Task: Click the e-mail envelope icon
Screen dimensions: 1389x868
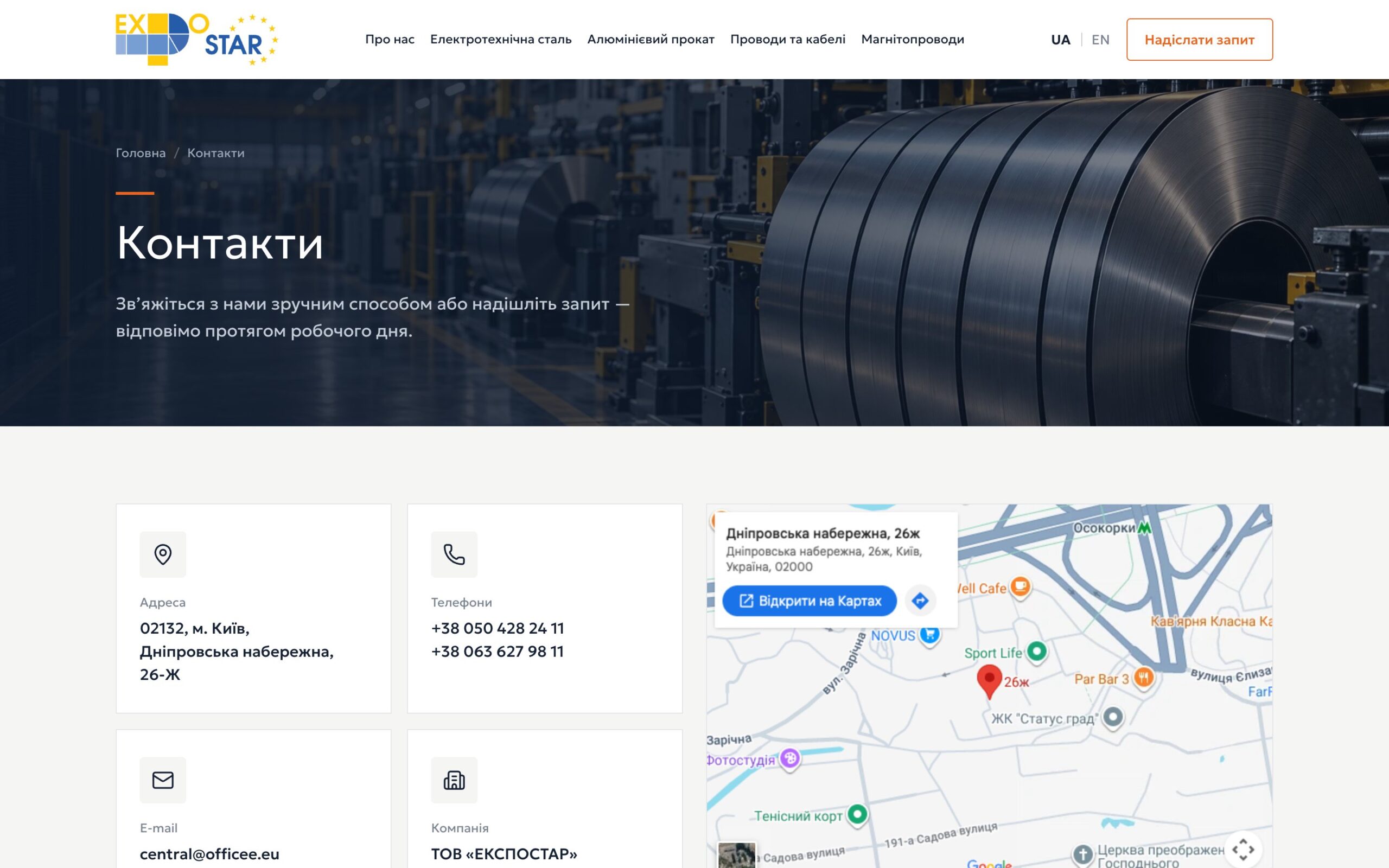Action: tap(163, 780)
